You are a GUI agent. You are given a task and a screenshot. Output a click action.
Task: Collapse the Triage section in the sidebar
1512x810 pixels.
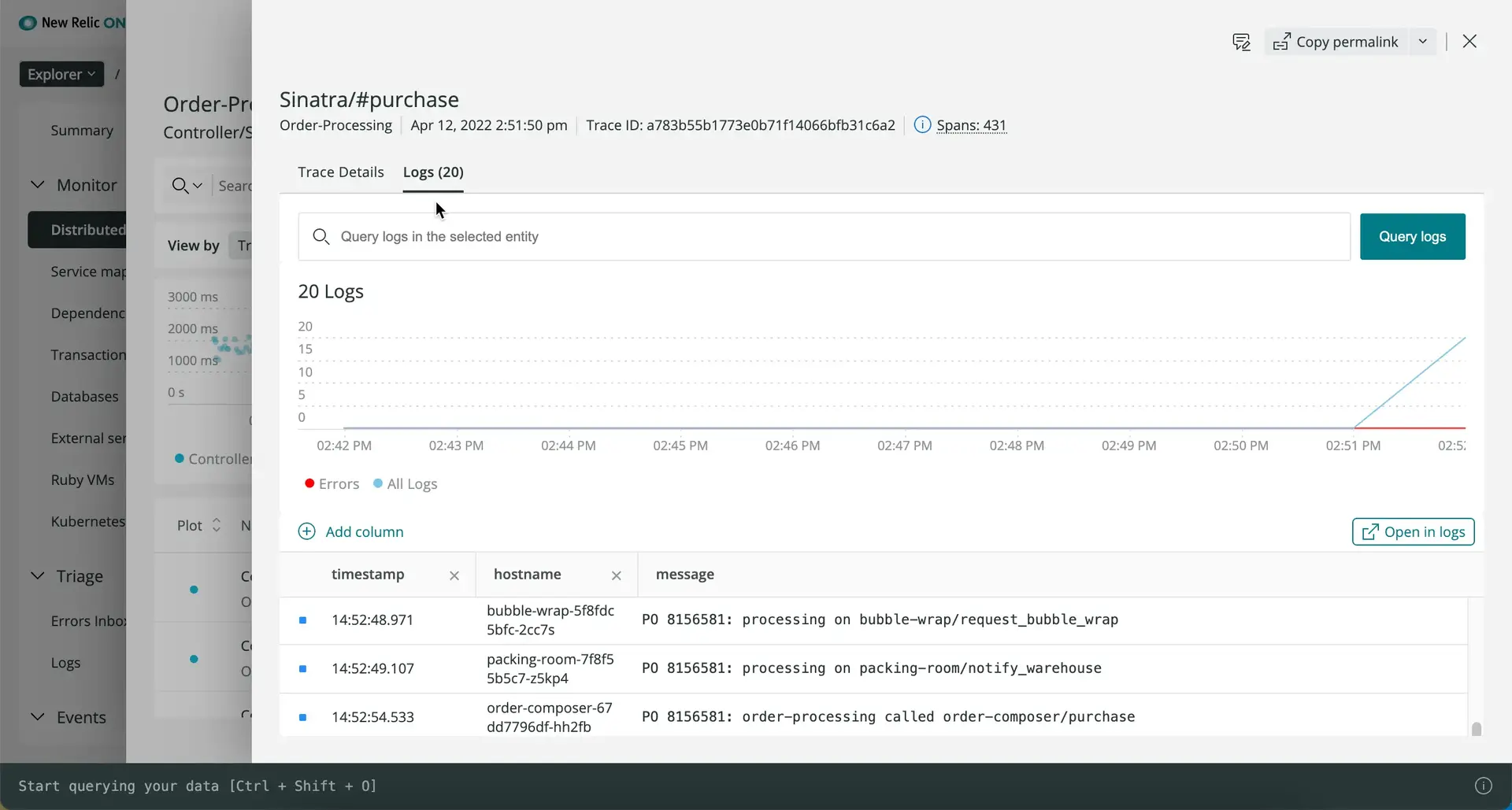click(37, 576)
